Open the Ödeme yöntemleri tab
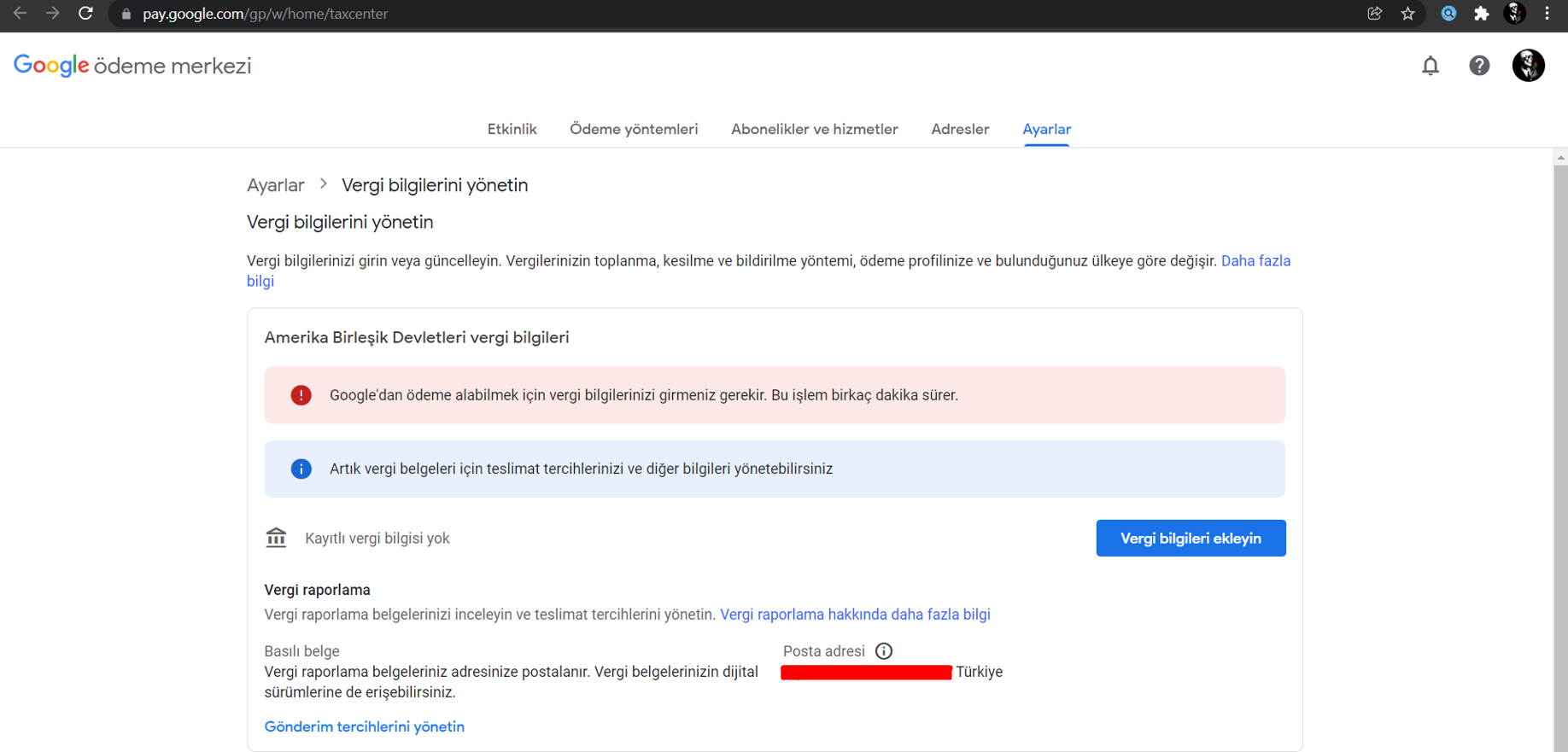Viewport: 1568px width, 752px height. (x=634, y=129)
